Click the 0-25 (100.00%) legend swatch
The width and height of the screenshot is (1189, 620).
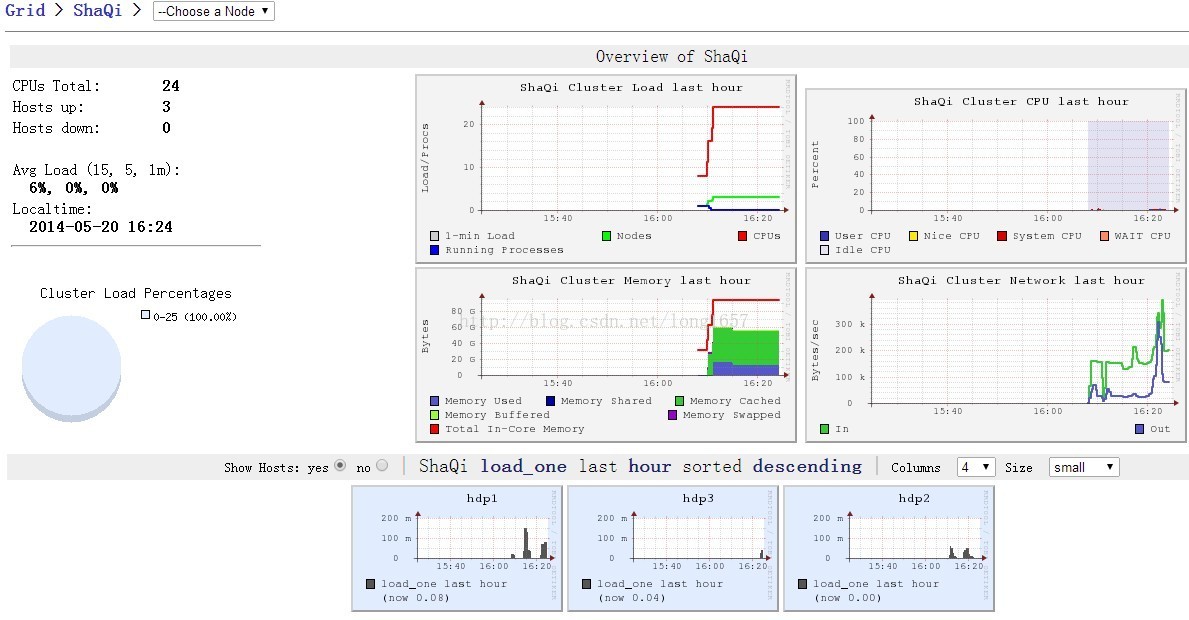pos(146,315)
